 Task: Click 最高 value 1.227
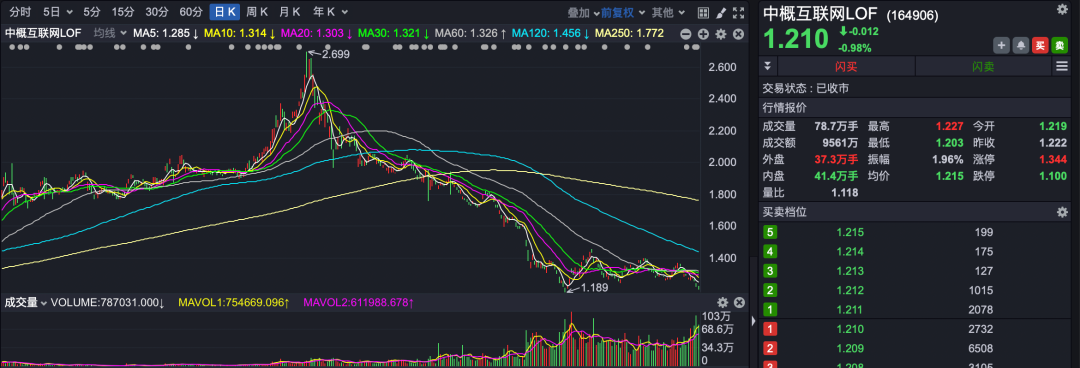click(949, 126)
